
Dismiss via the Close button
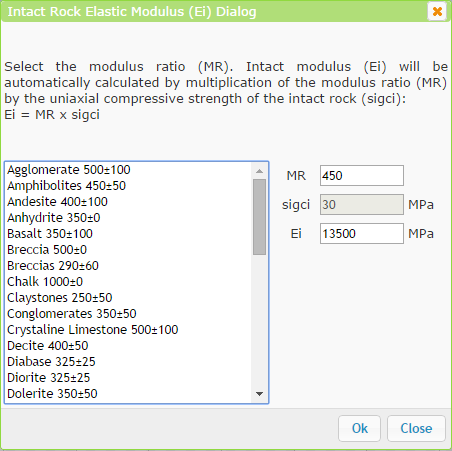416,428
